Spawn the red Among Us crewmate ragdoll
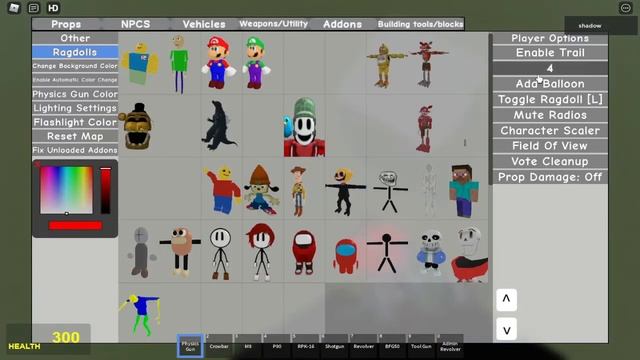 [304, 252]
